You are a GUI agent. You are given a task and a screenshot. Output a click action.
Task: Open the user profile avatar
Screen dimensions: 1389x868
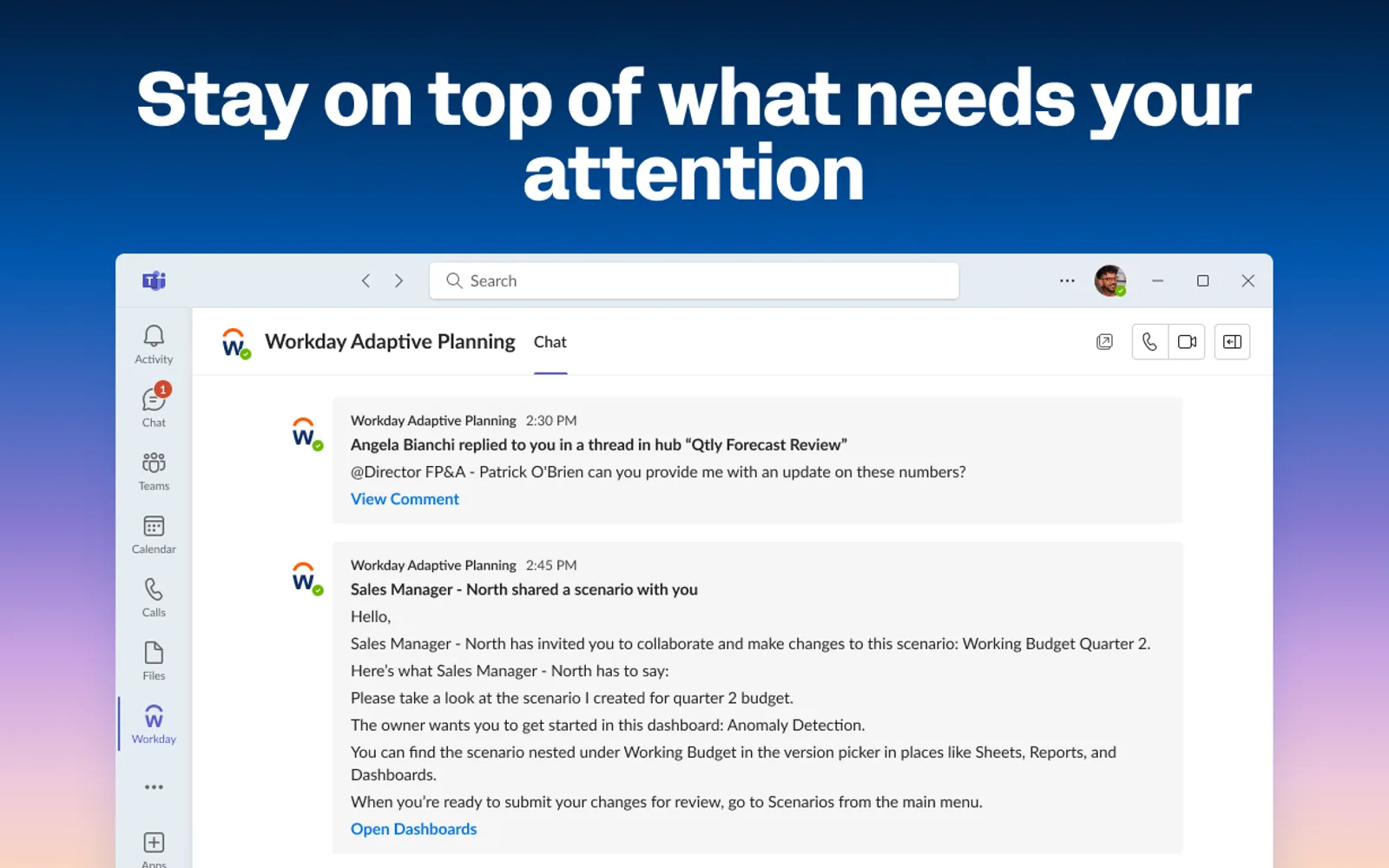(x=1109, y=280)
